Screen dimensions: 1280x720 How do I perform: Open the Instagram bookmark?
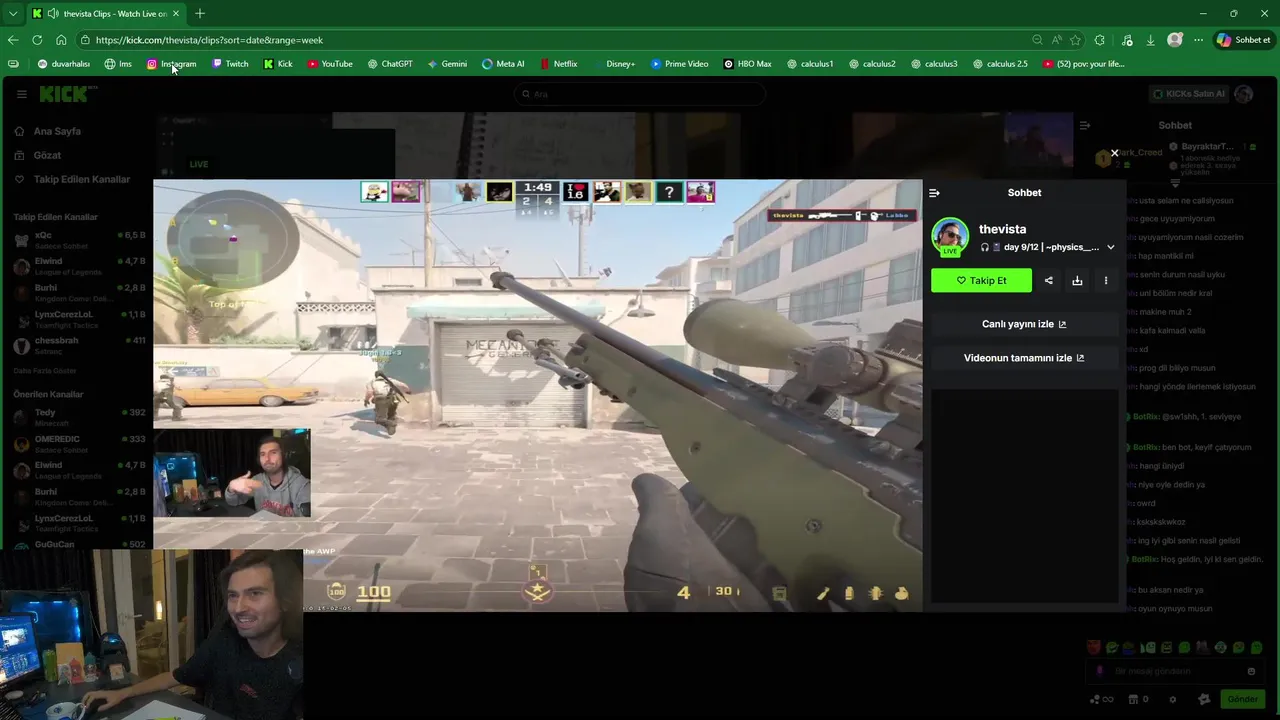point(171,64)
